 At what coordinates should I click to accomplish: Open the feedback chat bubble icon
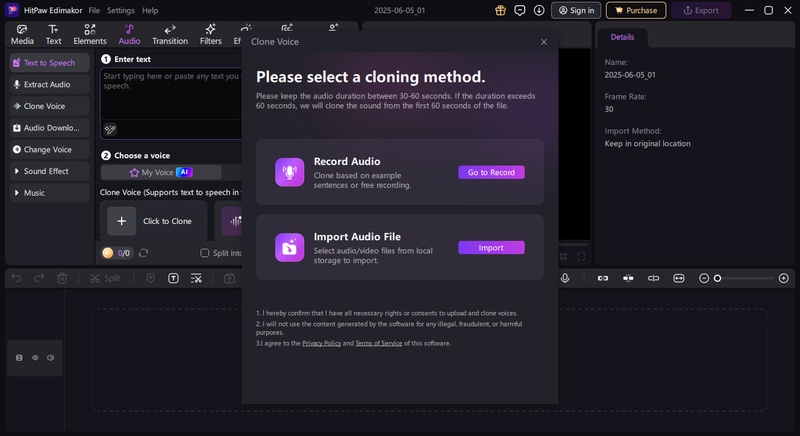(x=520, y=10)
